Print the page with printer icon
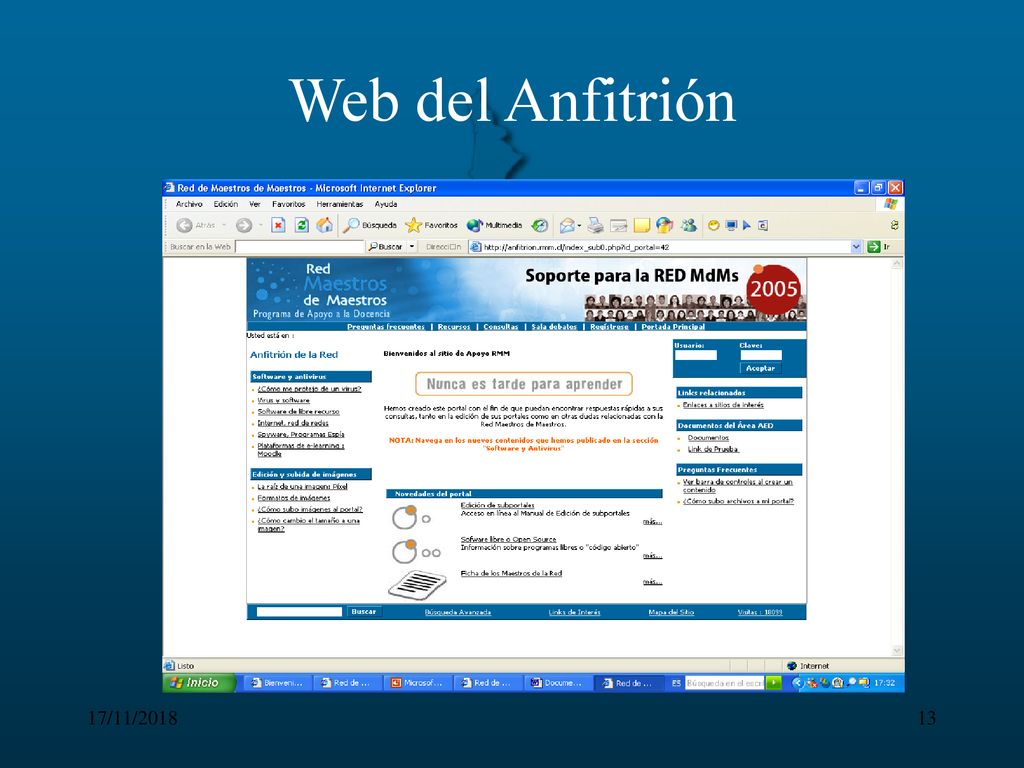Viewport: 1024px width, 768px height. coord(594,225)
